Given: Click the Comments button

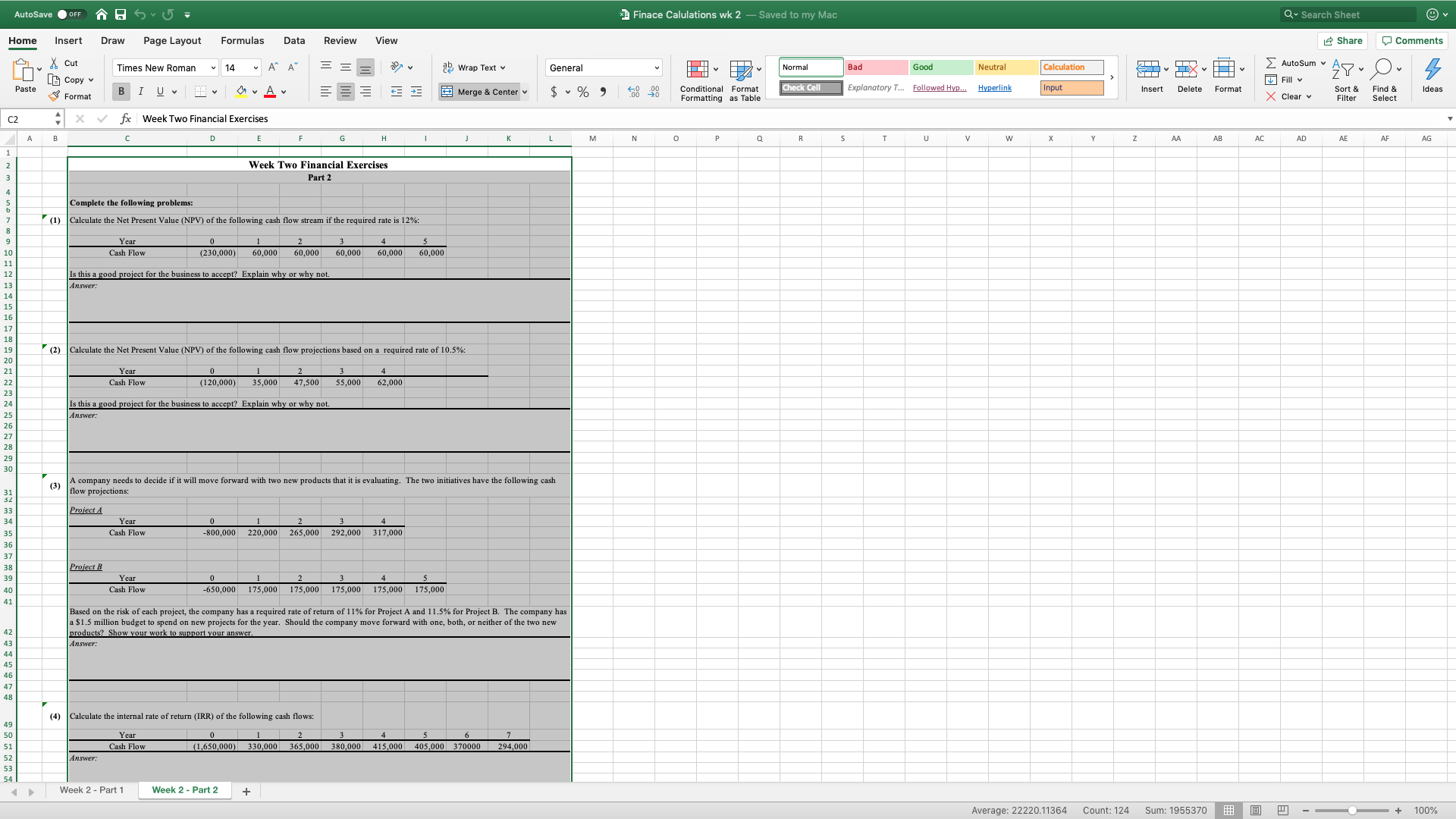Looking at the screenshot, I should click(x=1412, y=40).
